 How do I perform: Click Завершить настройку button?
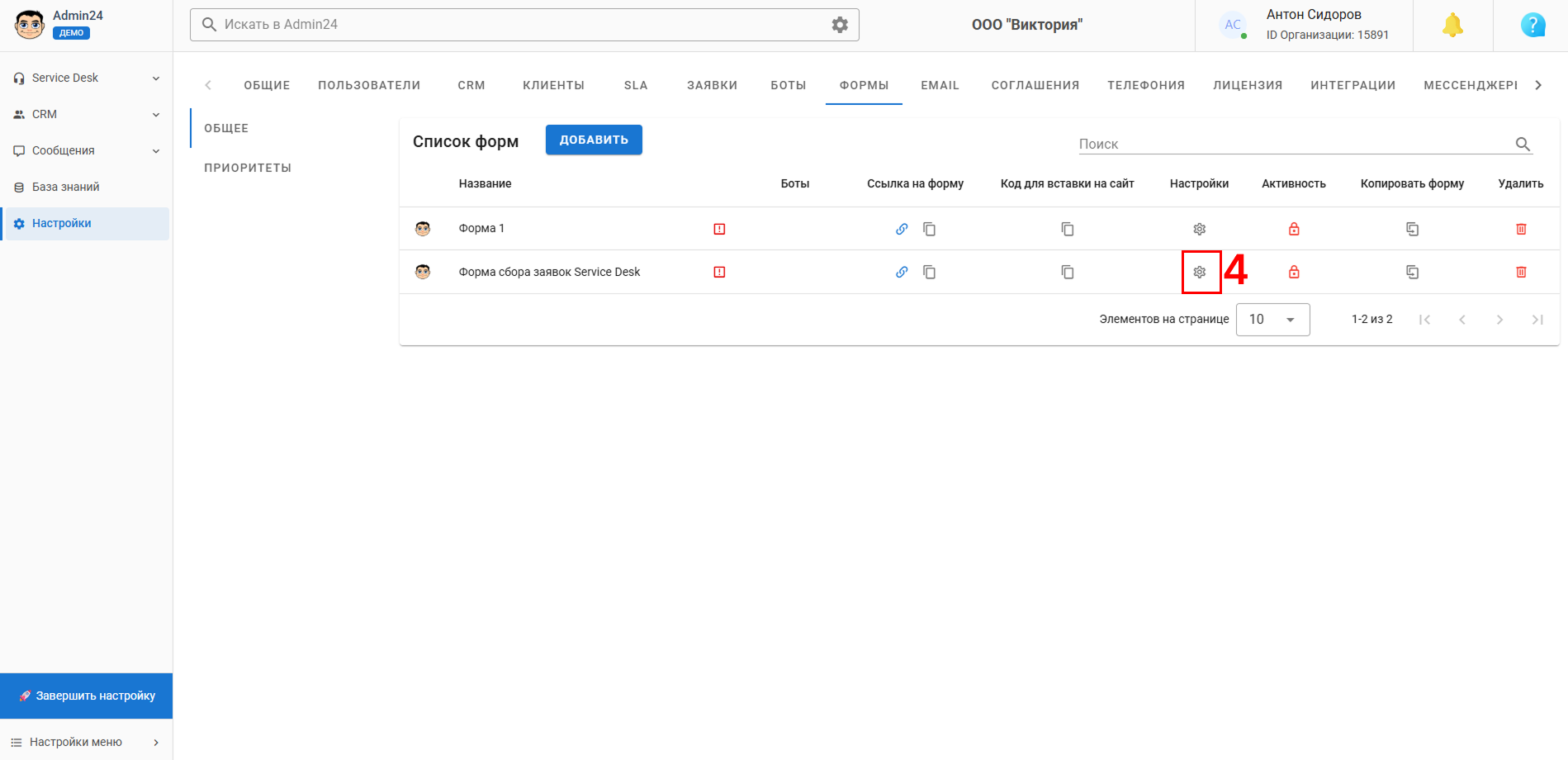[x=87, y=696]
